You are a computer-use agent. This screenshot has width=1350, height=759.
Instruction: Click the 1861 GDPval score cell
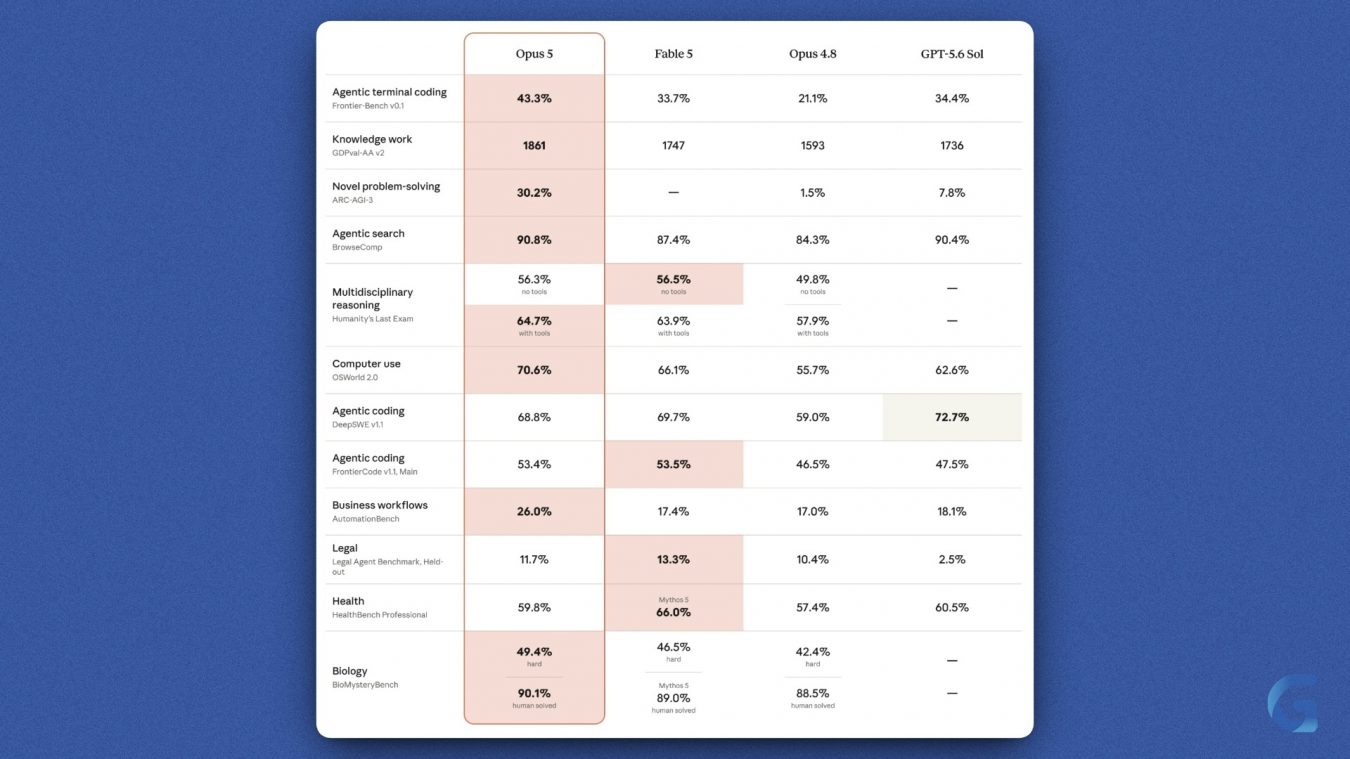(x=534, y=146)
